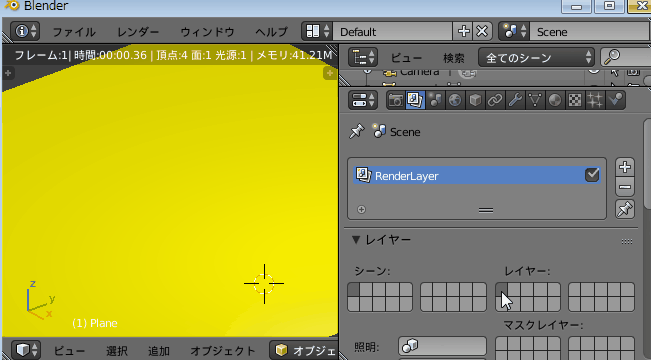Image resolution: width=651 pixels, height=360 pixels.
Task: Open the Modifiers tab wrench icon
Action: 515,100
